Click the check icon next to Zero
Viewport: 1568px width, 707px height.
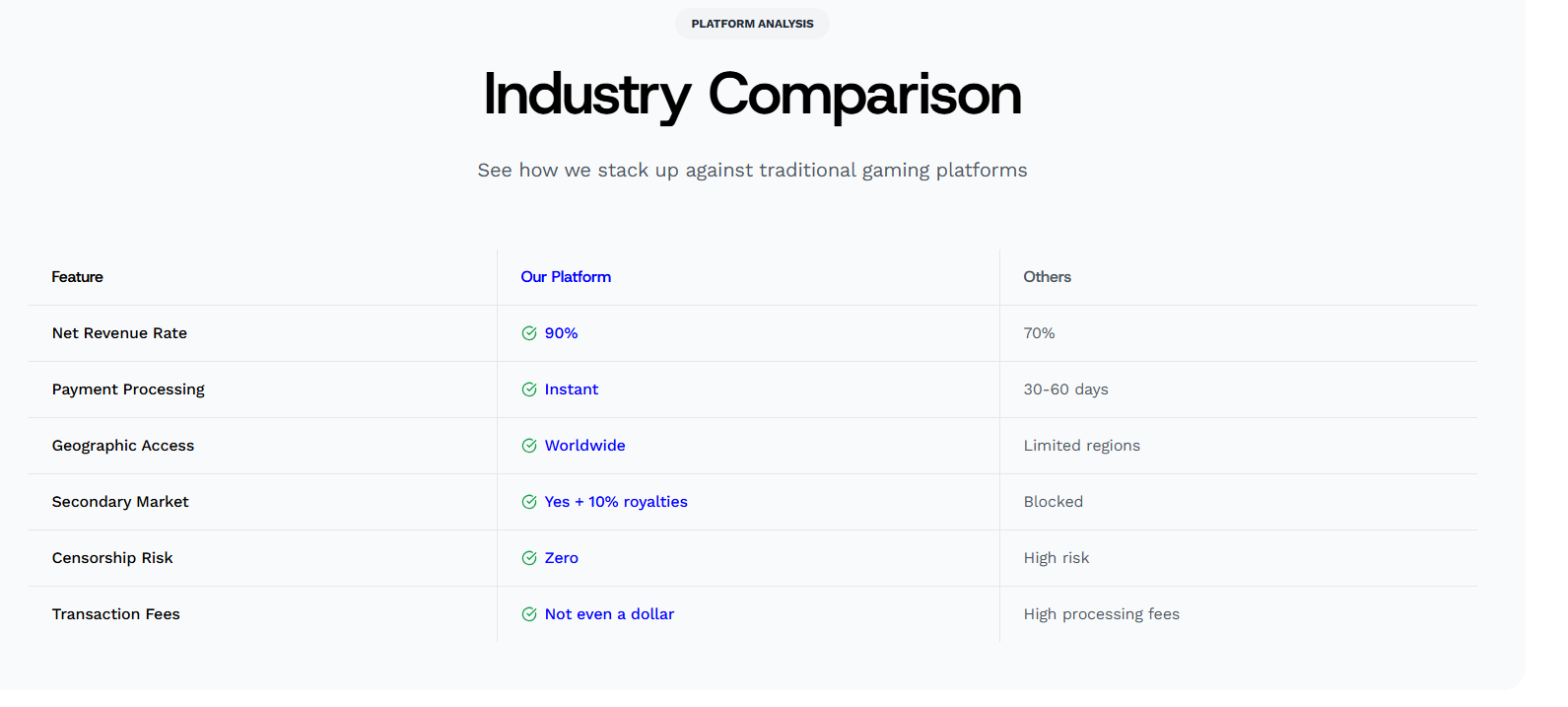click(529, 558)
